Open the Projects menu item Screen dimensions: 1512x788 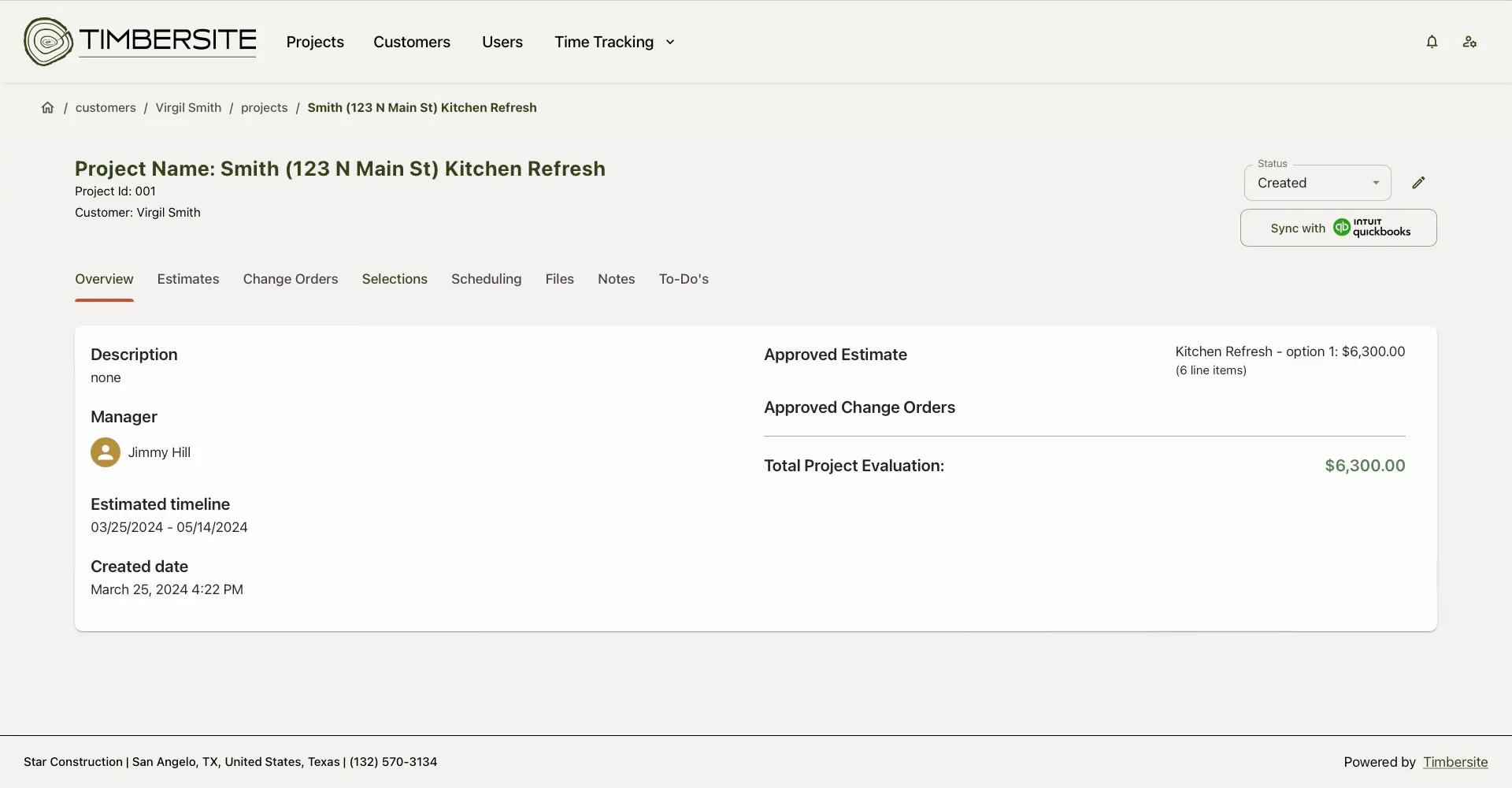click(x=315, y=42)
